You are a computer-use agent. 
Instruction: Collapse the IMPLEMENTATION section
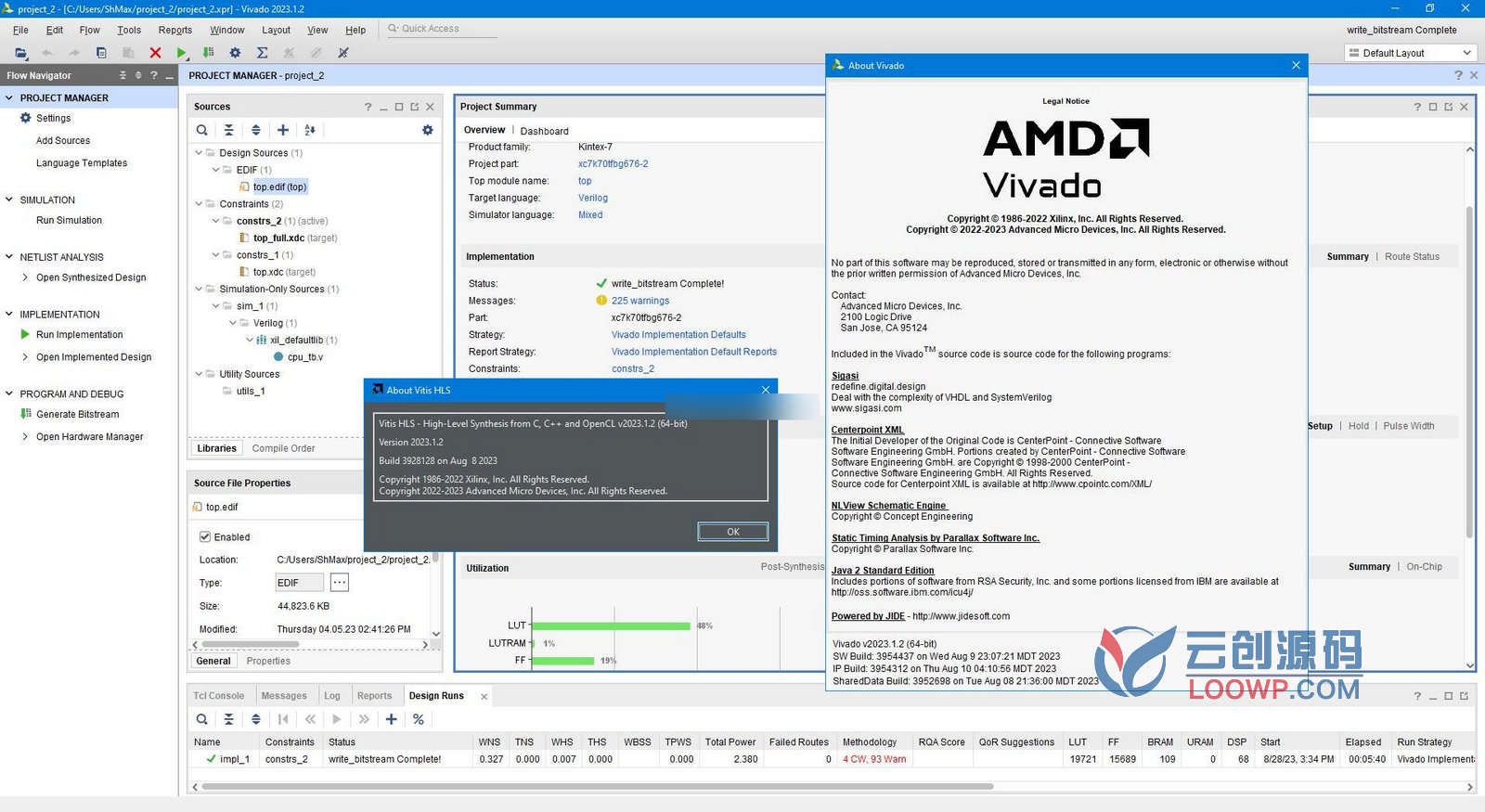pos(9,315)
